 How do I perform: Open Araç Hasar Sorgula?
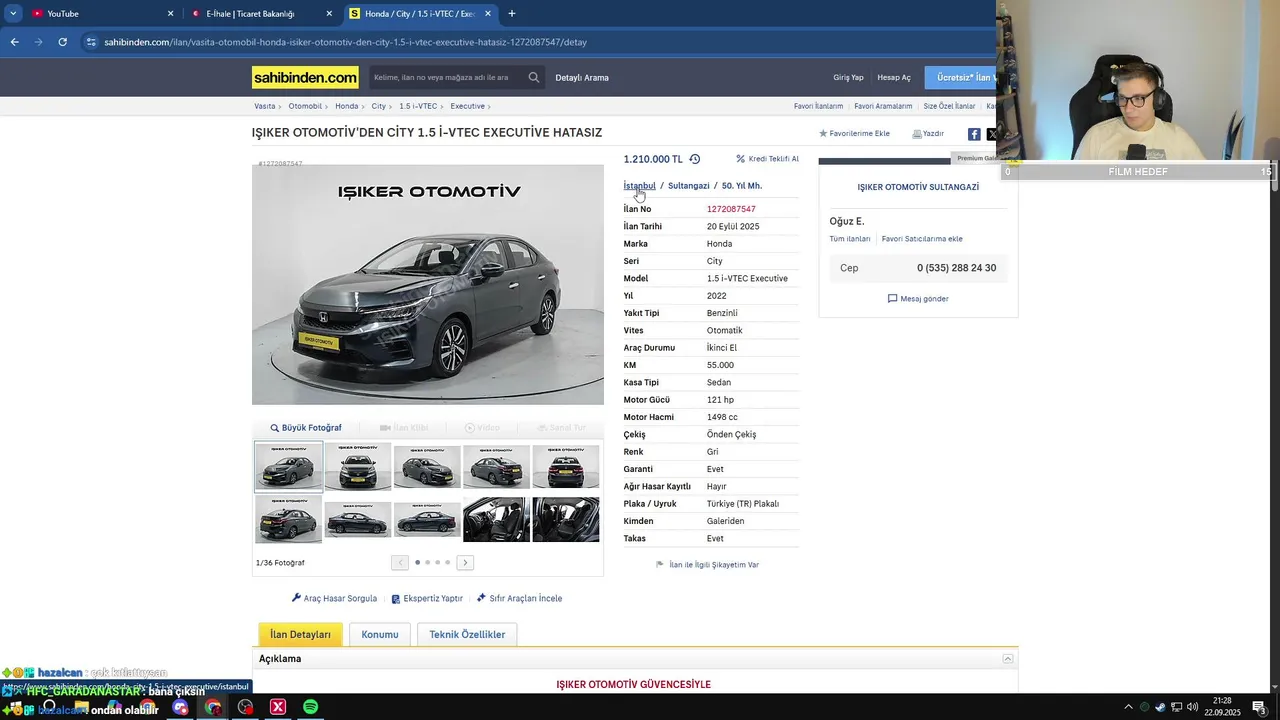334,598
